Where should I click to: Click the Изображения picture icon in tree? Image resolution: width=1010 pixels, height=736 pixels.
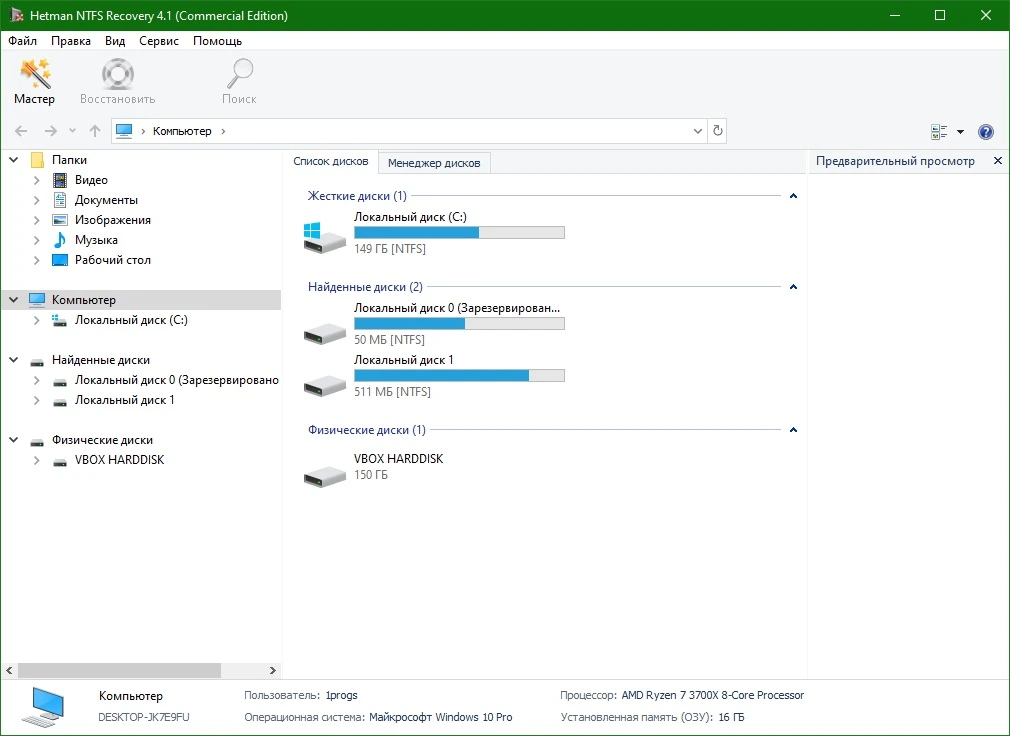[x=60, y=220]
